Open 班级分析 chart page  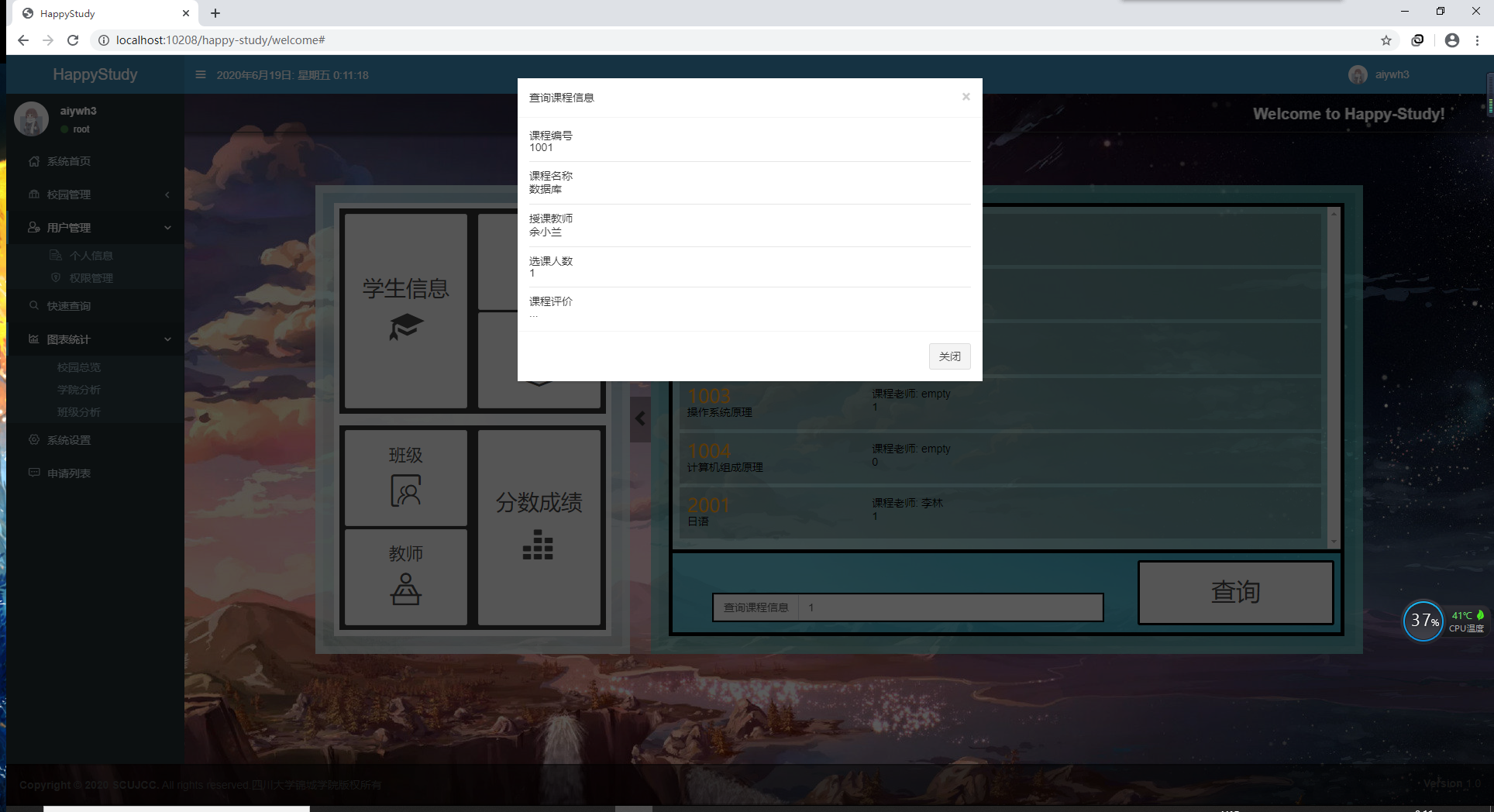(x=79, y=412)
